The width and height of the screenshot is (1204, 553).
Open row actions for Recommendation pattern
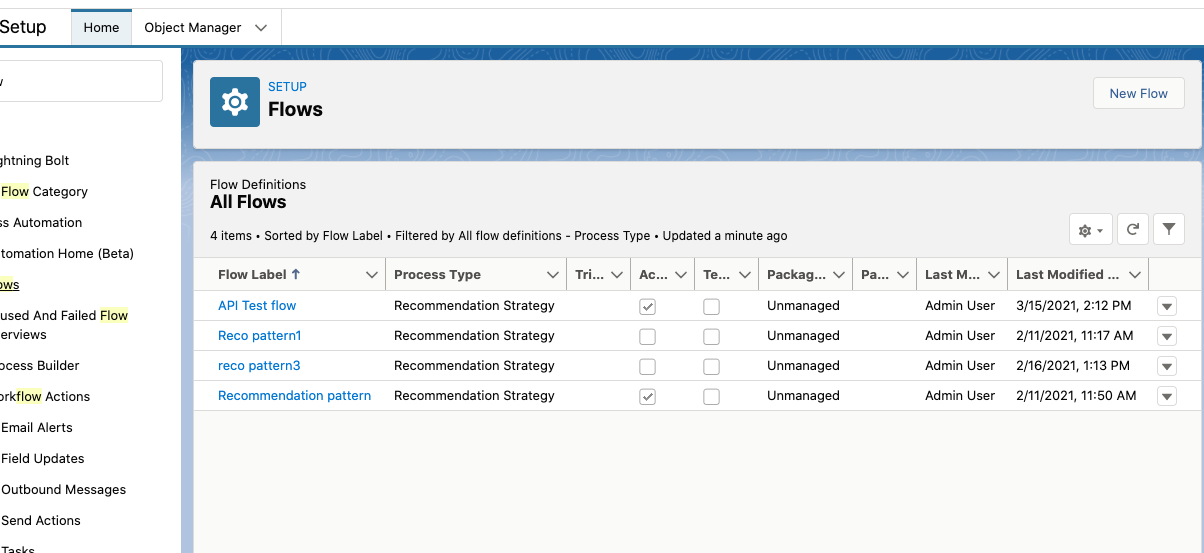pyautogui.click(x=1166, y=397)
